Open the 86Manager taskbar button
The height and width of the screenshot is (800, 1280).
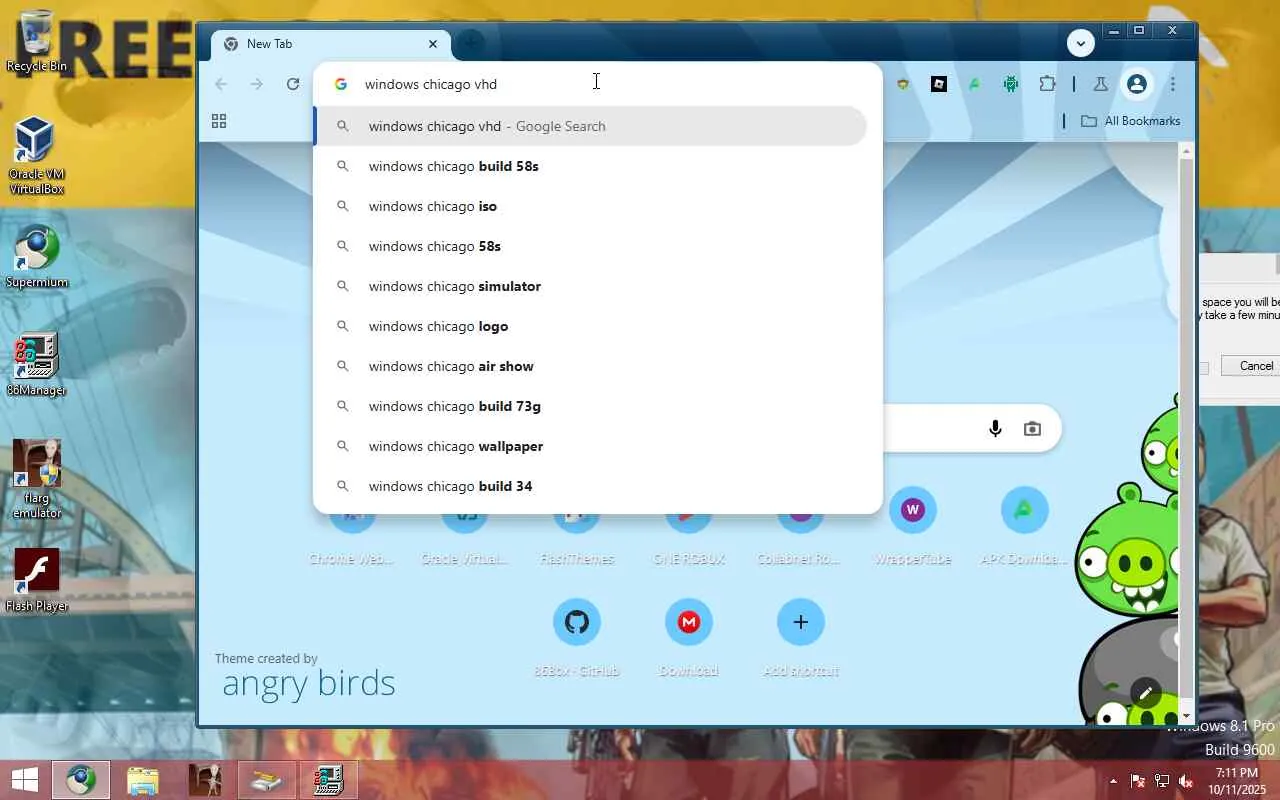point(328,780)
